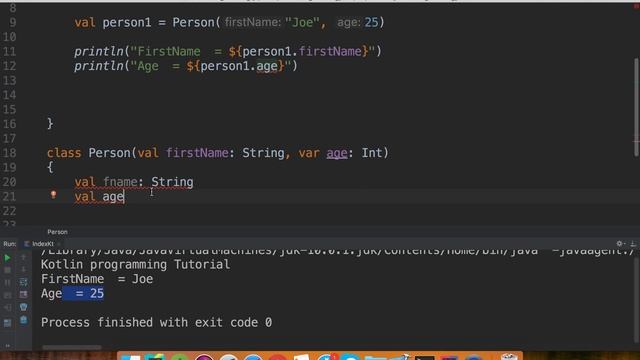Click "Process finished with exit code 0" in the console
Image resolution: width=640 pixels, height=360 pixels.
(156, 322)
